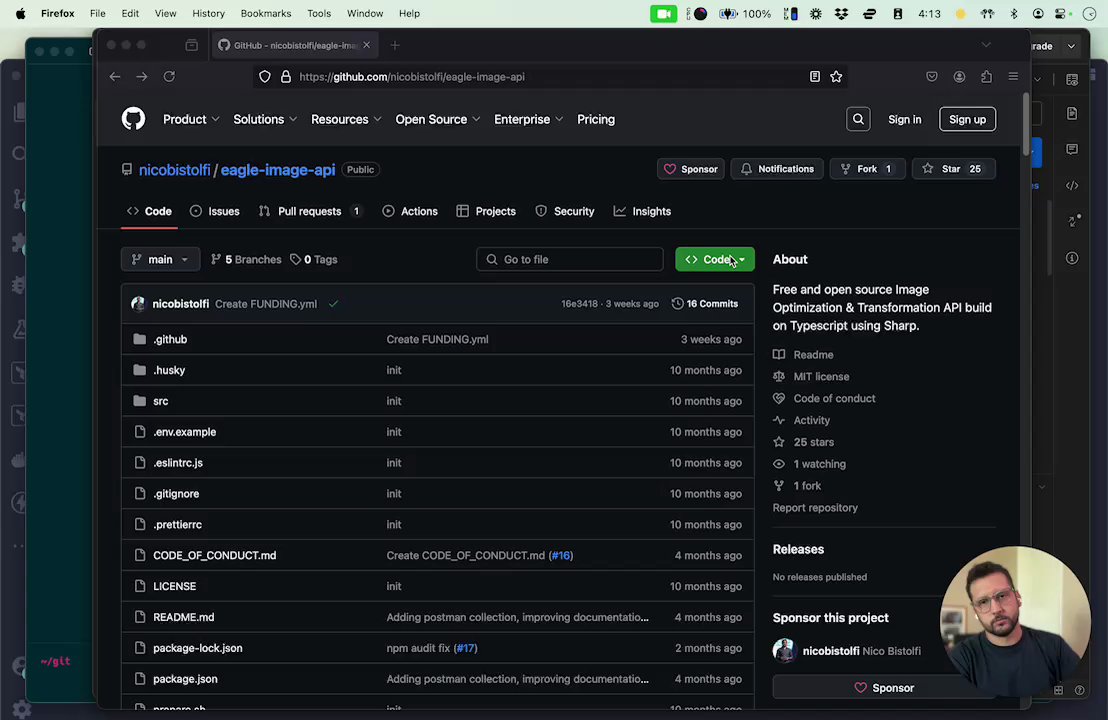This screenshot has width=1108, height=720.
Task: Open CODE_OF_CONDUCT.md file
Action: coord(215,555)
